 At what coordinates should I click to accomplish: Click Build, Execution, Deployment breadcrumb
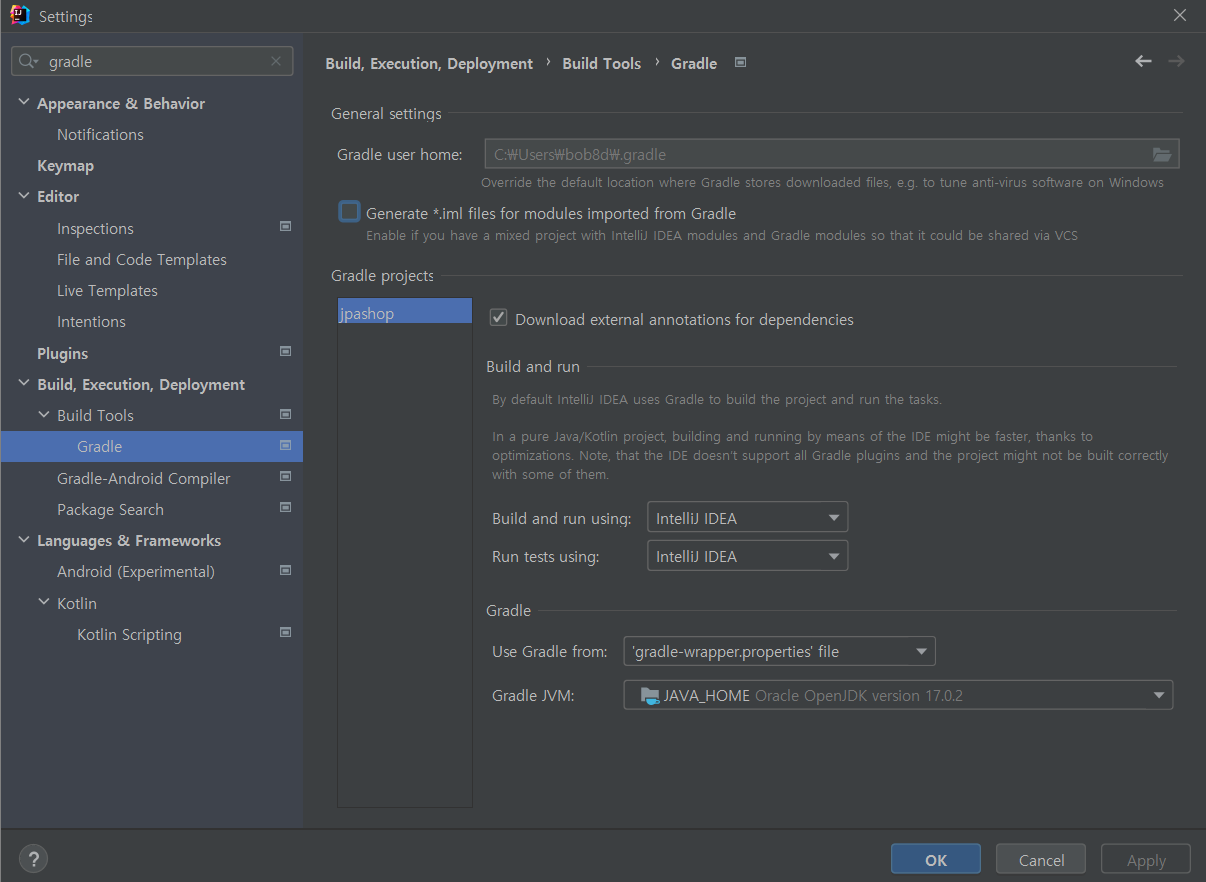[x=429, y=63]
